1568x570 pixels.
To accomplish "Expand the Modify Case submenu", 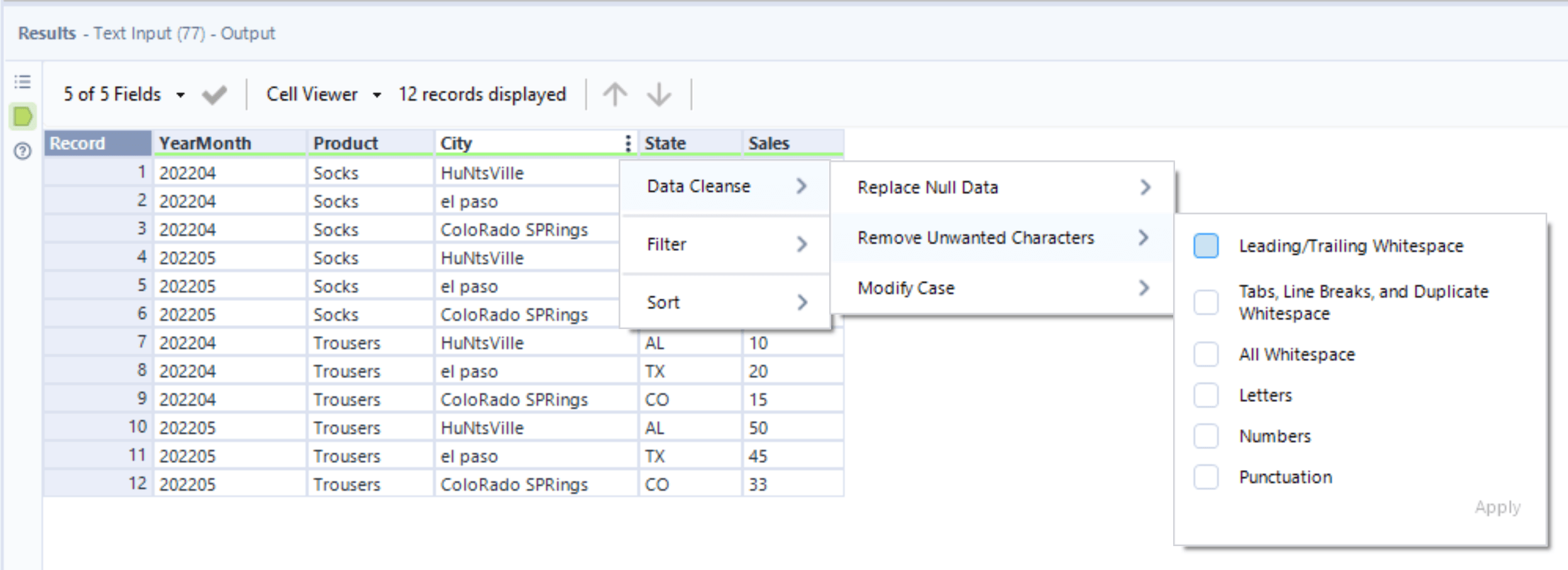I will click(1002, 288).
